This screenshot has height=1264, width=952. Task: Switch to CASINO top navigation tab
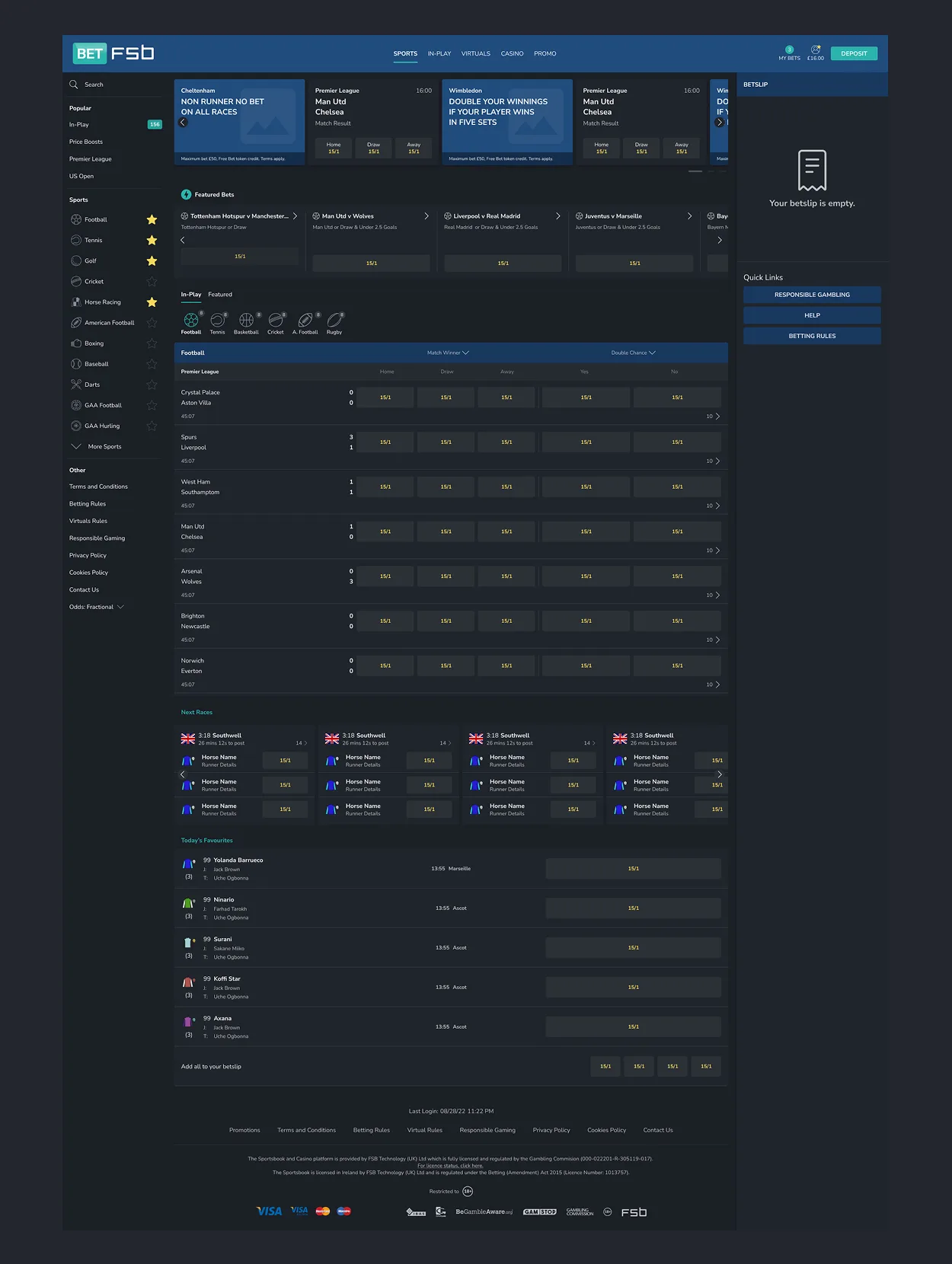click(x=512, y=53)
